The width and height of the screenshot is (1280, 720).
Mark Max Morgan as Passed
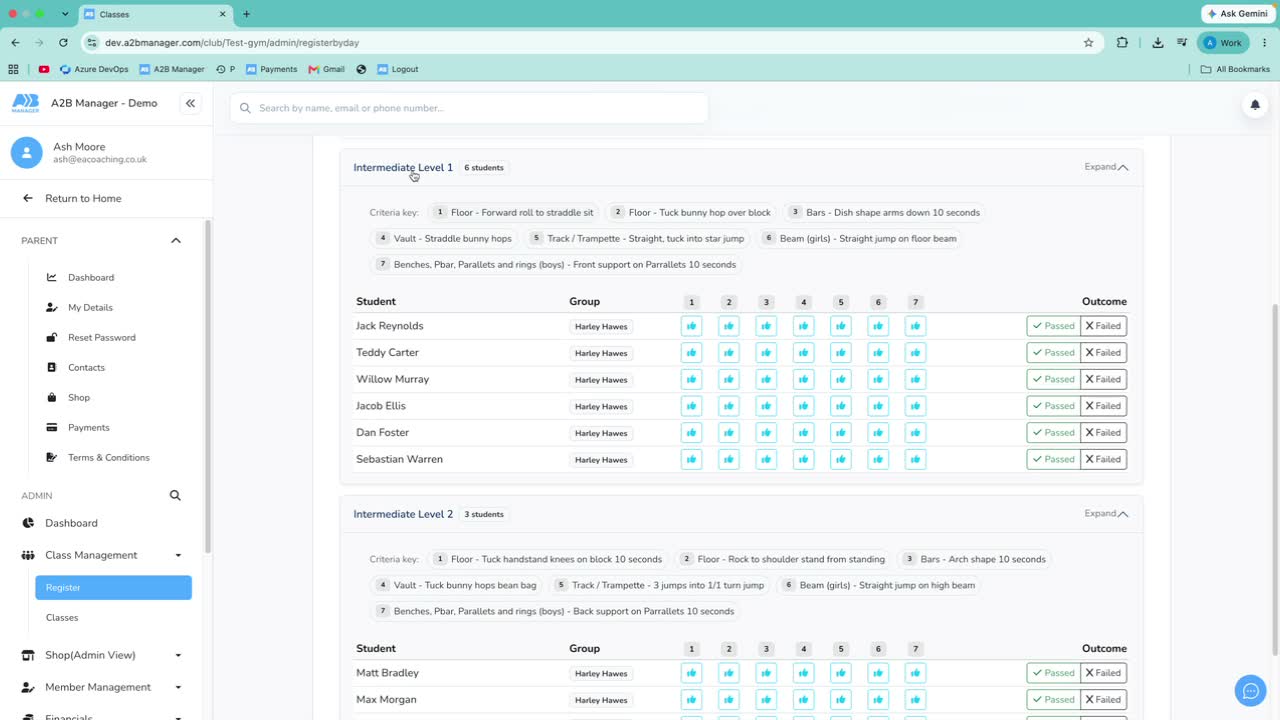coord(1053,700)
